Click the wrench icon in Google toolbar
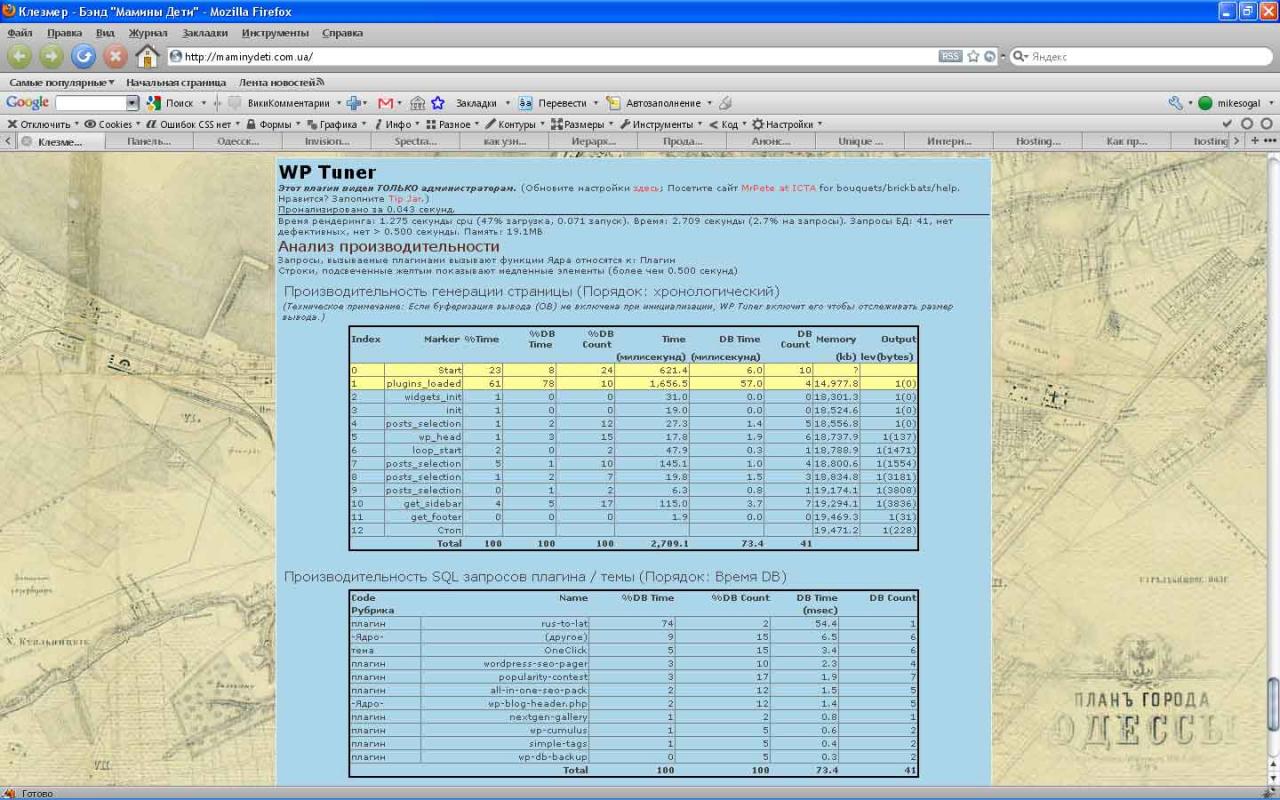Viewport: 1280px width, 800px height. (1175, 103)
